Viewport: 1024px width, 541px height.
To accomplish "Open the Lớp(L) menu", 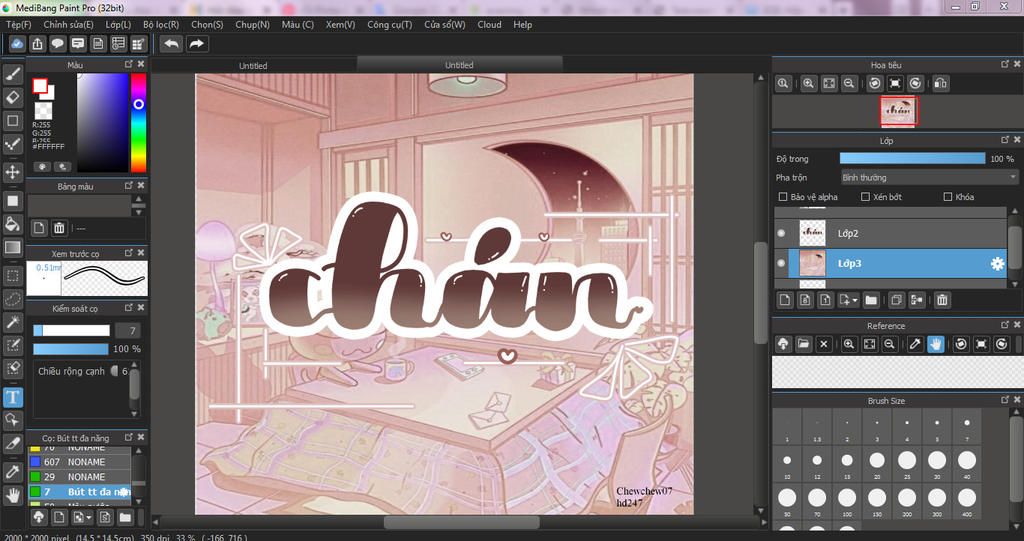I will [118, 24].
